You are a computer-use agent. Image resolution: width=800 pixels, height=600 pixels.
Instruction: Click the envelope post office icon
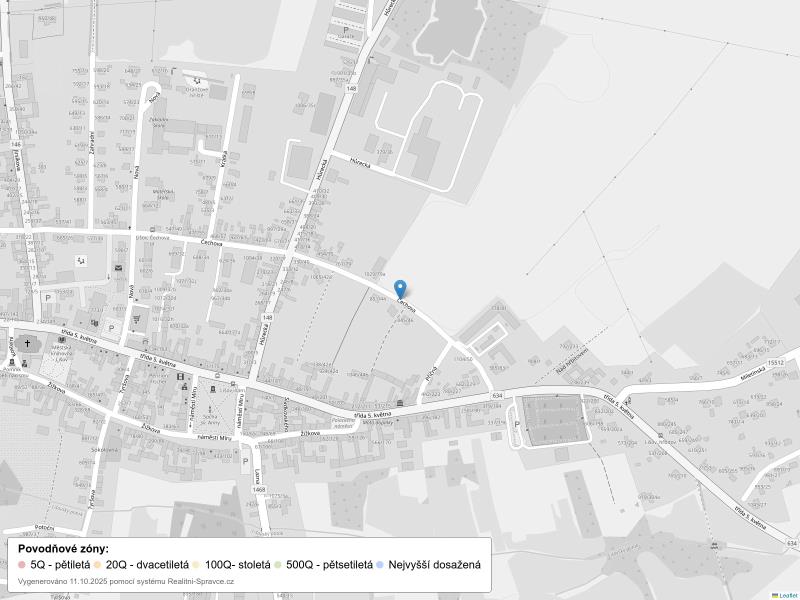pyautogui.click(x=118, y=268)
